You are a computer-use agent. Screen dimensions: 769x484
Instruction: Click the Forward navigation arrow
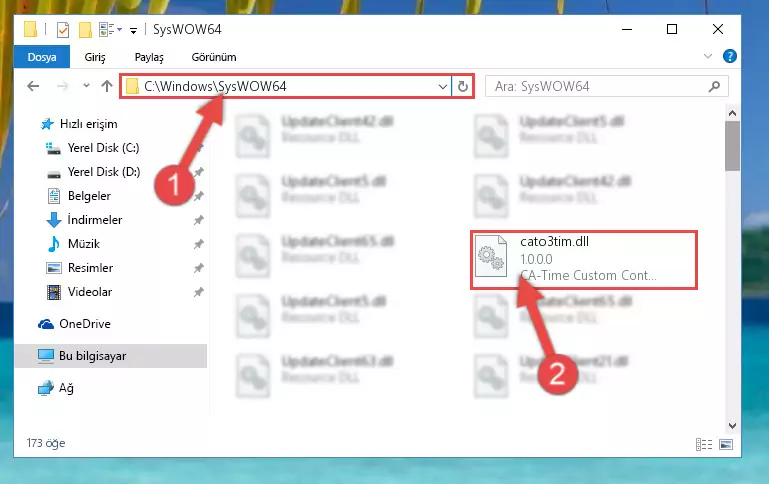click(62, 86)
